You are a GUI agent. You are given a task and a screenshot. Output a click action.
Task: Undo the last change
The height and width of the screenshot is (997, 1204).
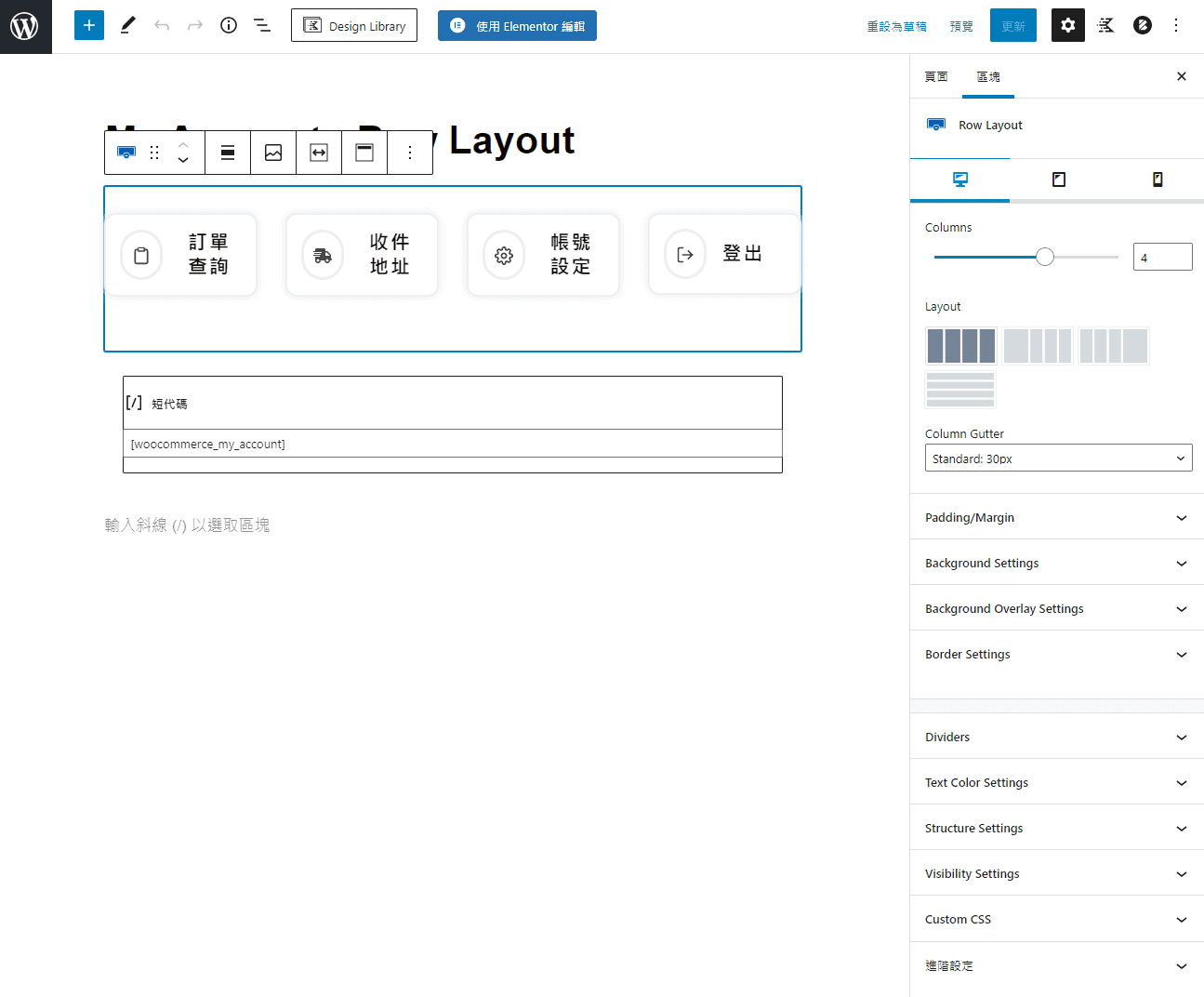pyautogui.click(x=162, y=25)
